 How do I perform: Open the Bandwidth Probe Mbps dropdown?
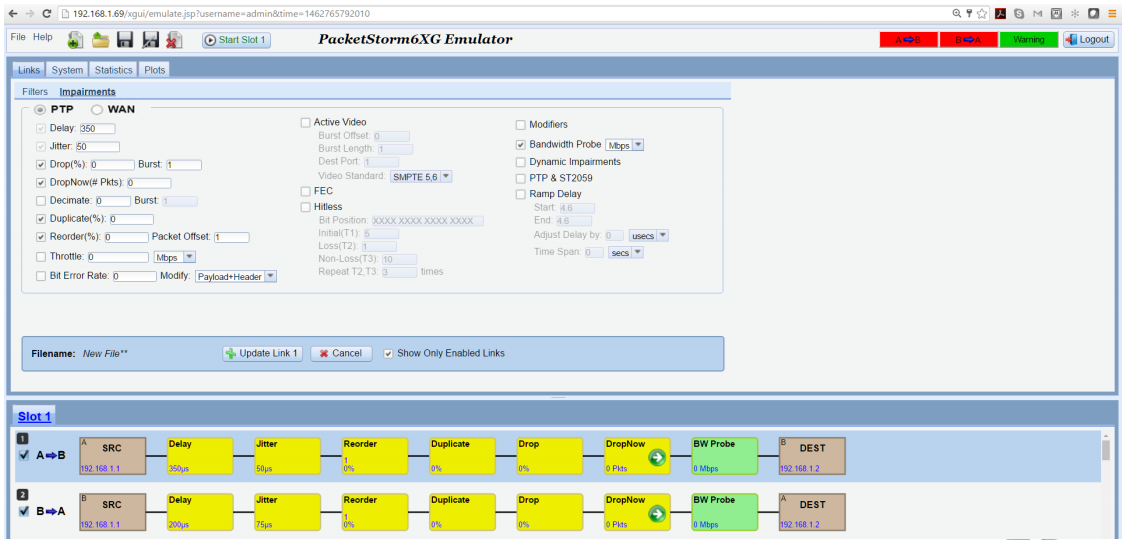pos(625,144)
